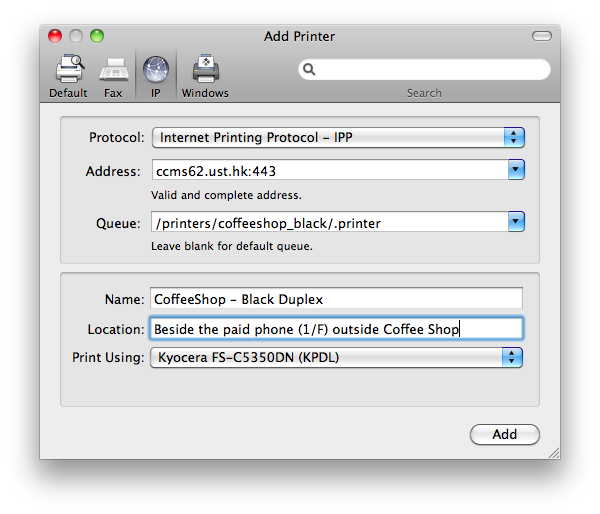This screenshot has height=514, width=600.
Task: Switch to the Windows printer icon
Action: 205,71
